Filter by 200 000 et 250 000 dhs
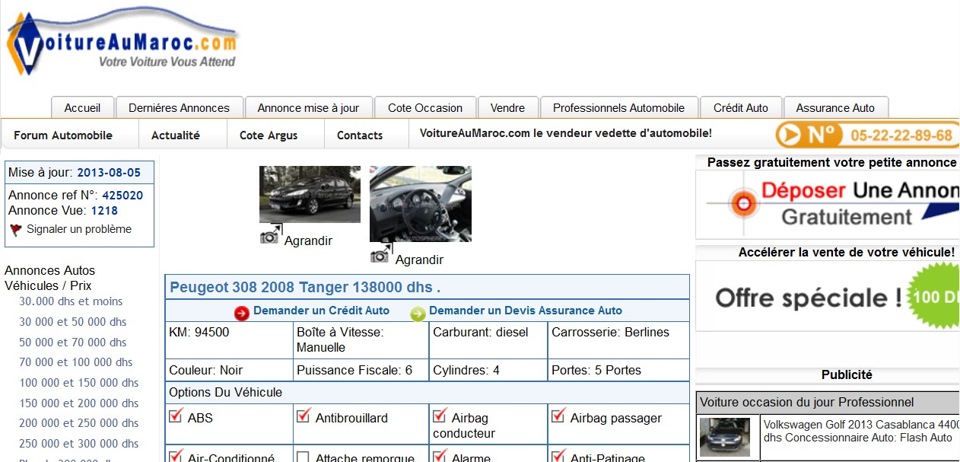Screen dimensions: 960x462 pos(79,423)
